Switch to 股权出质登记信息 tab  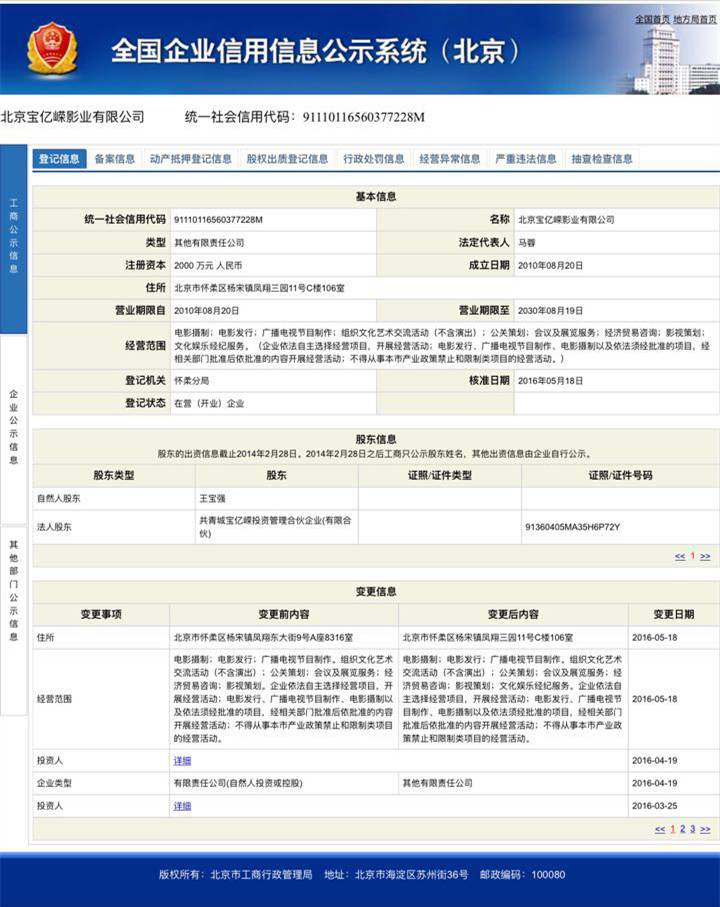[x=287, y=159]
